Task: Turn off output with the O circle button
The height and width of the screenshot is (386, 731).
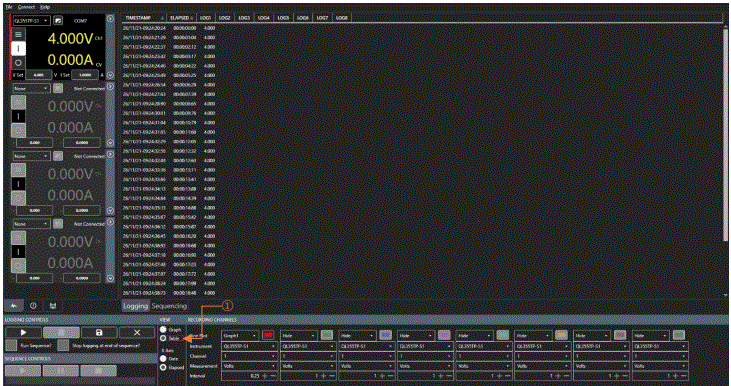Action: pos(18,62)
